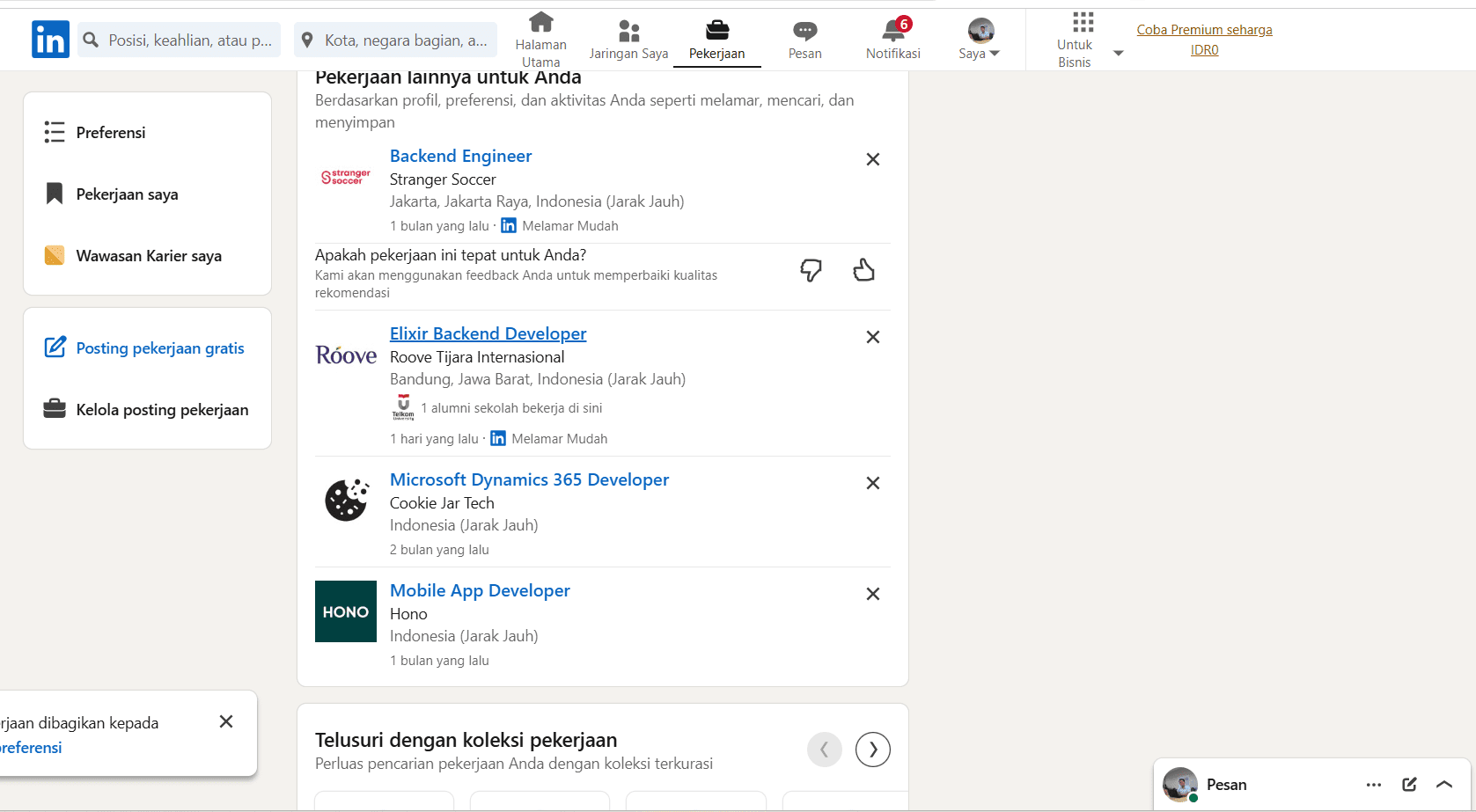This screenshot has height=812, width=1476.
Task: Click Telusuri dengan koleksi pekerjaan heading
Action: pyautogui.click(x=466, y=740)
